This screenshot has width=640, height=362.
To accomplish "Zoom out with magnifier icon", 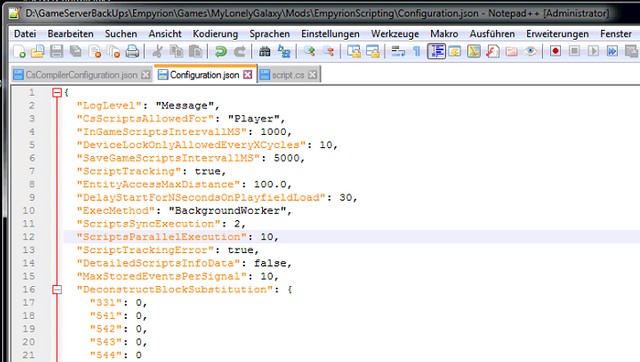I will point(328,51).
